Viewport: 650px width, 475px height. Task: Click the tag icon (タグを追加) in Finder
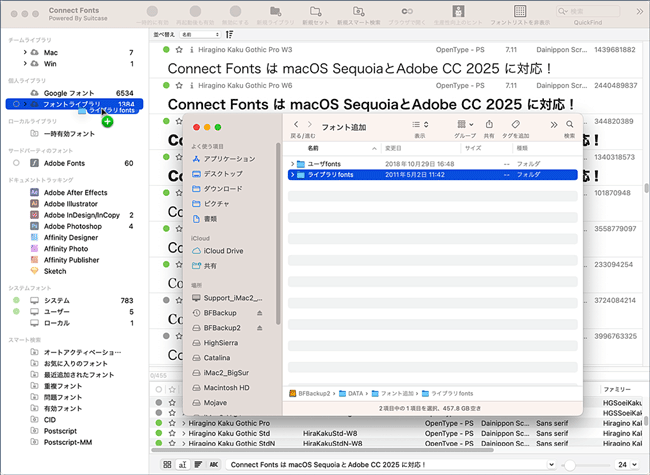click(516, 124)
